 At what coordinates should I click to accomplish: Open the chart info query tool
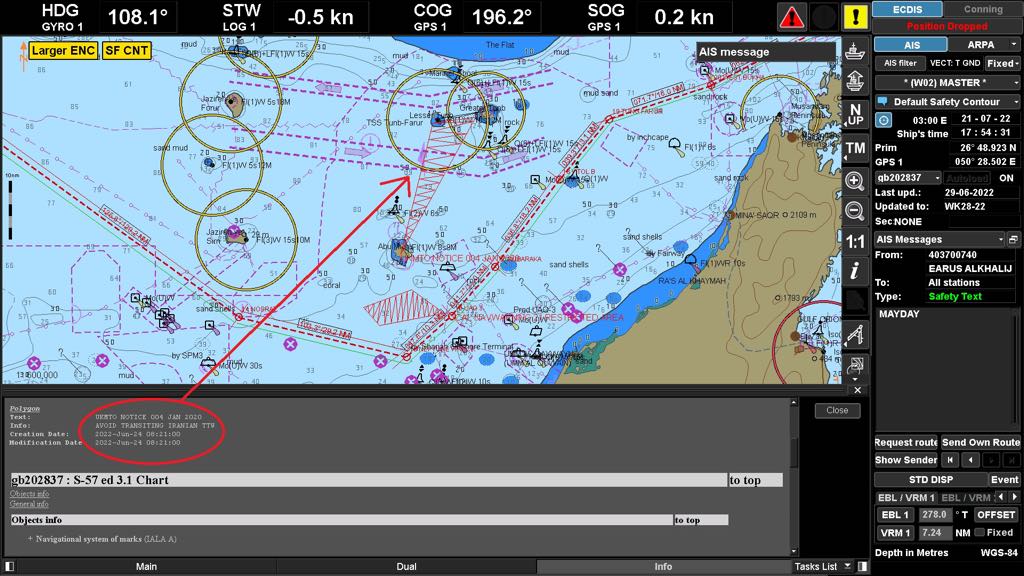[855, 272]
